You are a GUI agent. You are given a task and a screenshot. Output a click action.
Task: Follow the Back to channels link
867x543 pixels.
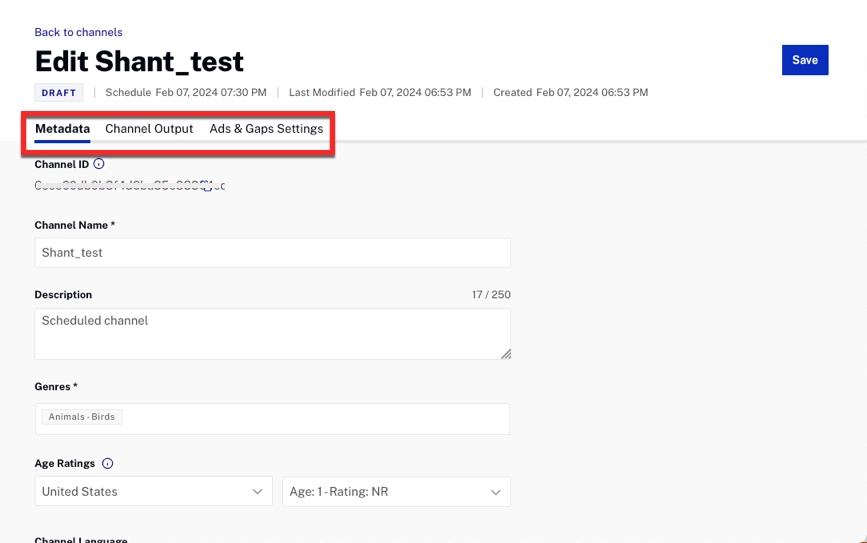pyautogui.click(x=78, y=32)
